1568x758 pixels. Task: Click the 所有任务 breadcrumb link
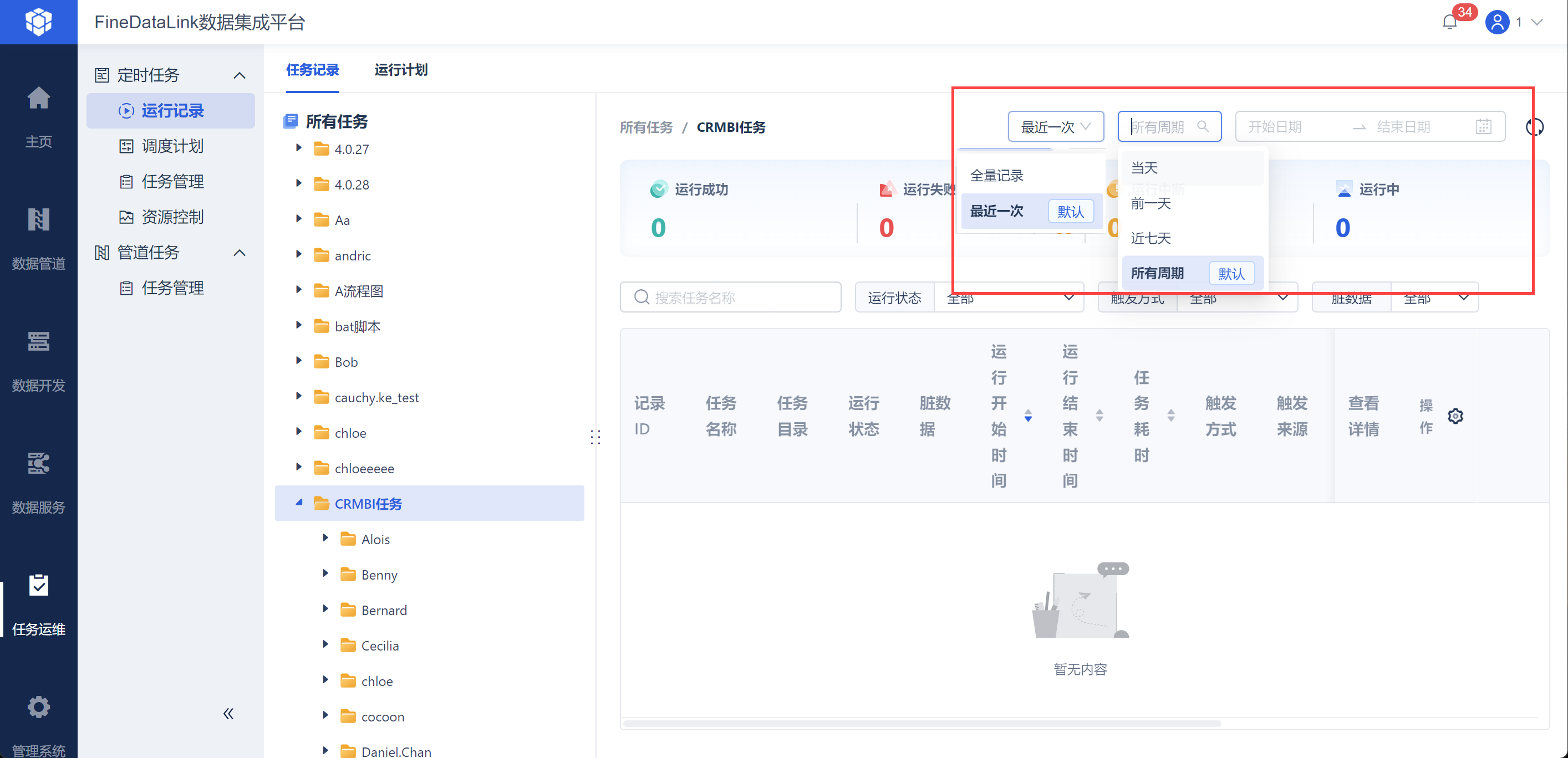(646, 127)
